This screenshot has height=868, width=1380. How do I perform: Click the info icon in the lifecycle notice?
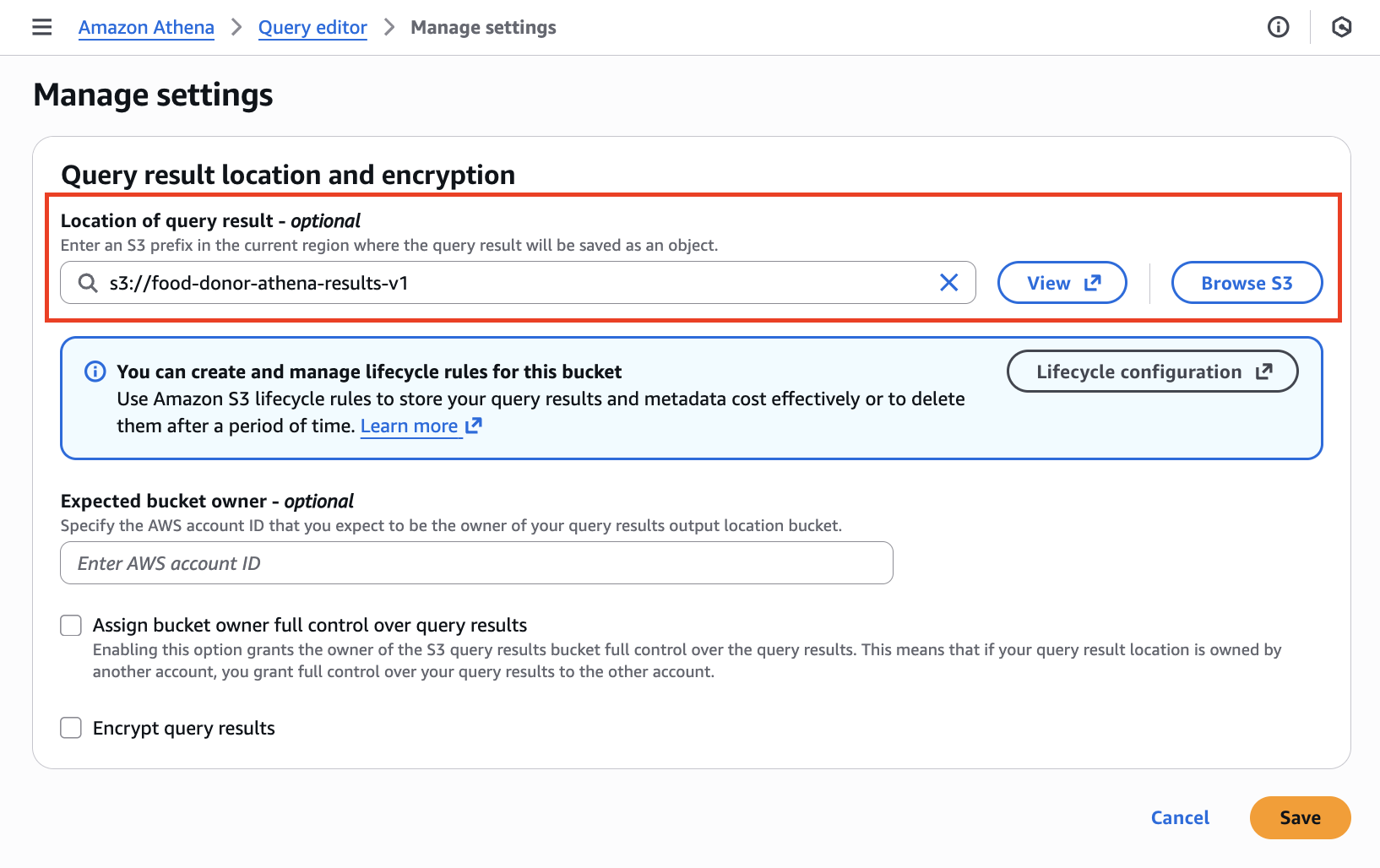(95, 372)
